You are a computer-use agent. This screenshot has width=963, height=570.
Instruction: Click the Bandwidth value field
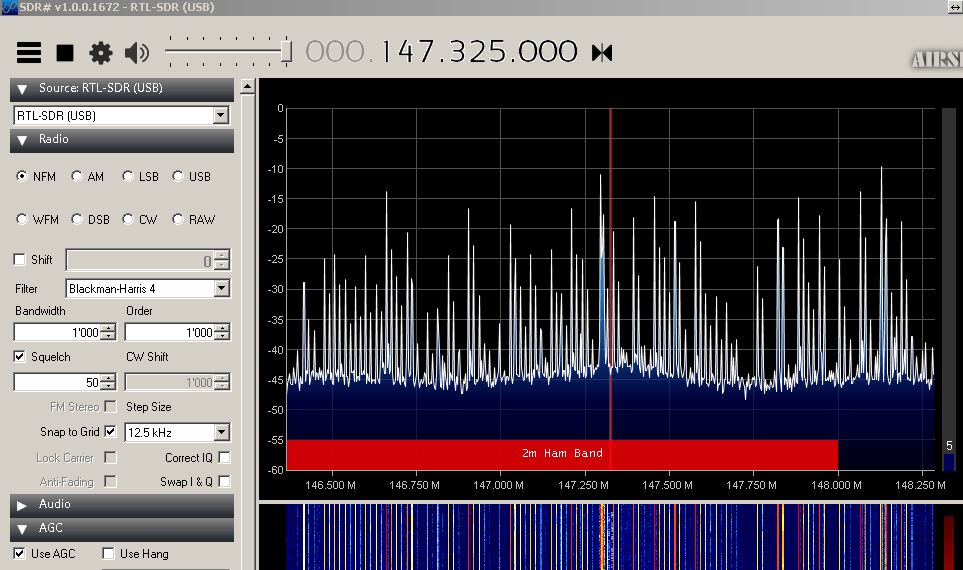(57, 332)
